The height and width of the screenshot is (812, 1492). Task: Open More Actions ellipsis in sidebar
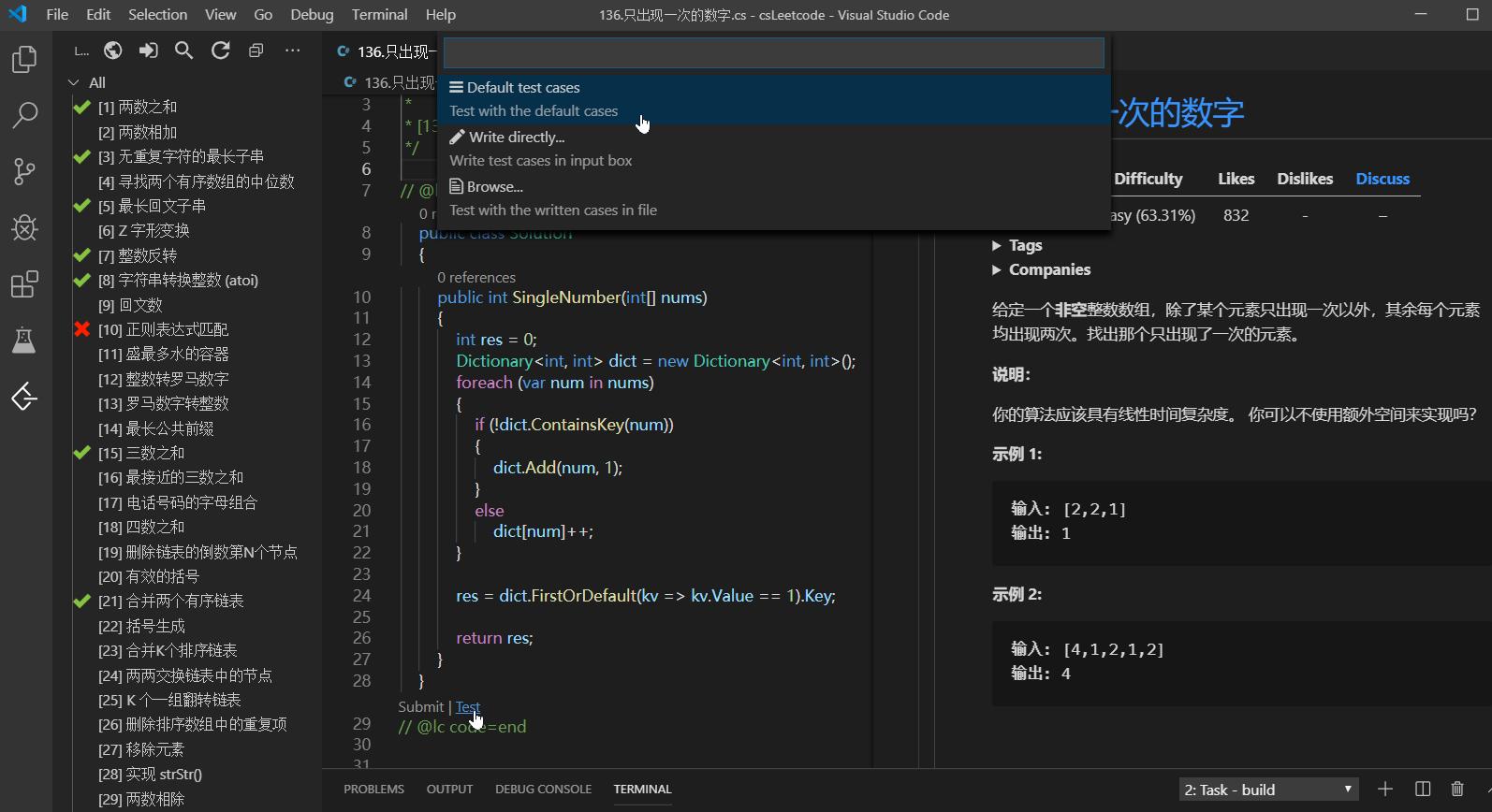pos(292,51)
